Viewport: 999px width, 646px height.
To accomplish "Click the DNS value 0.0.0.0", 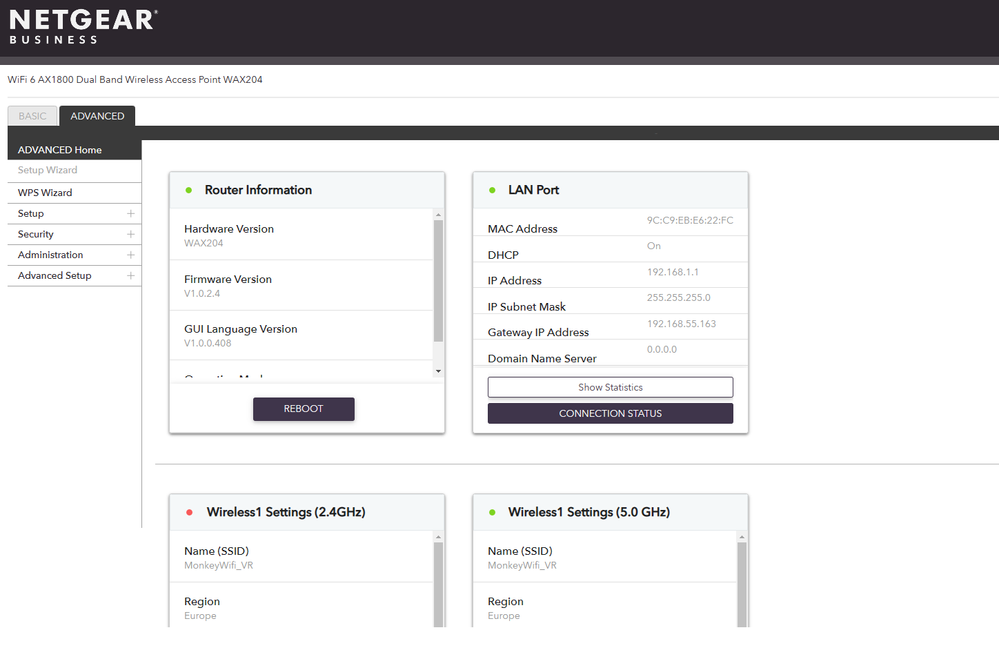I will coord(662,349).
